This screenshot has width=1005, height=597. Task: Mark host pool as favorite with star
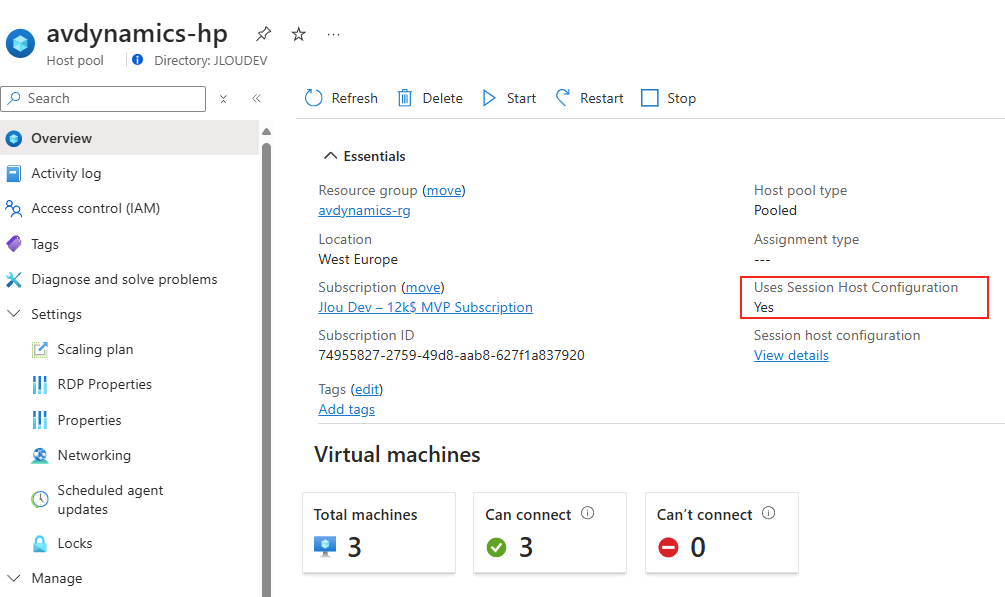click(x=299, y=34)
